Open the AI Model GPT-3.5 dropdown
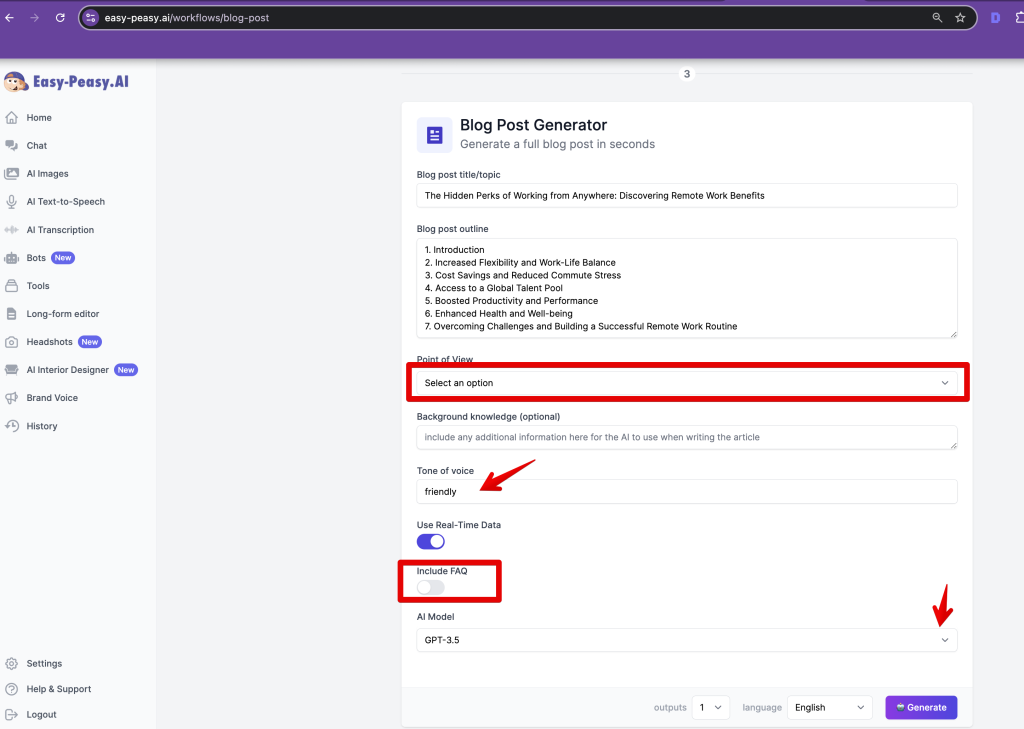Viewport: 1024px width, 729px height. coord(686,640)
